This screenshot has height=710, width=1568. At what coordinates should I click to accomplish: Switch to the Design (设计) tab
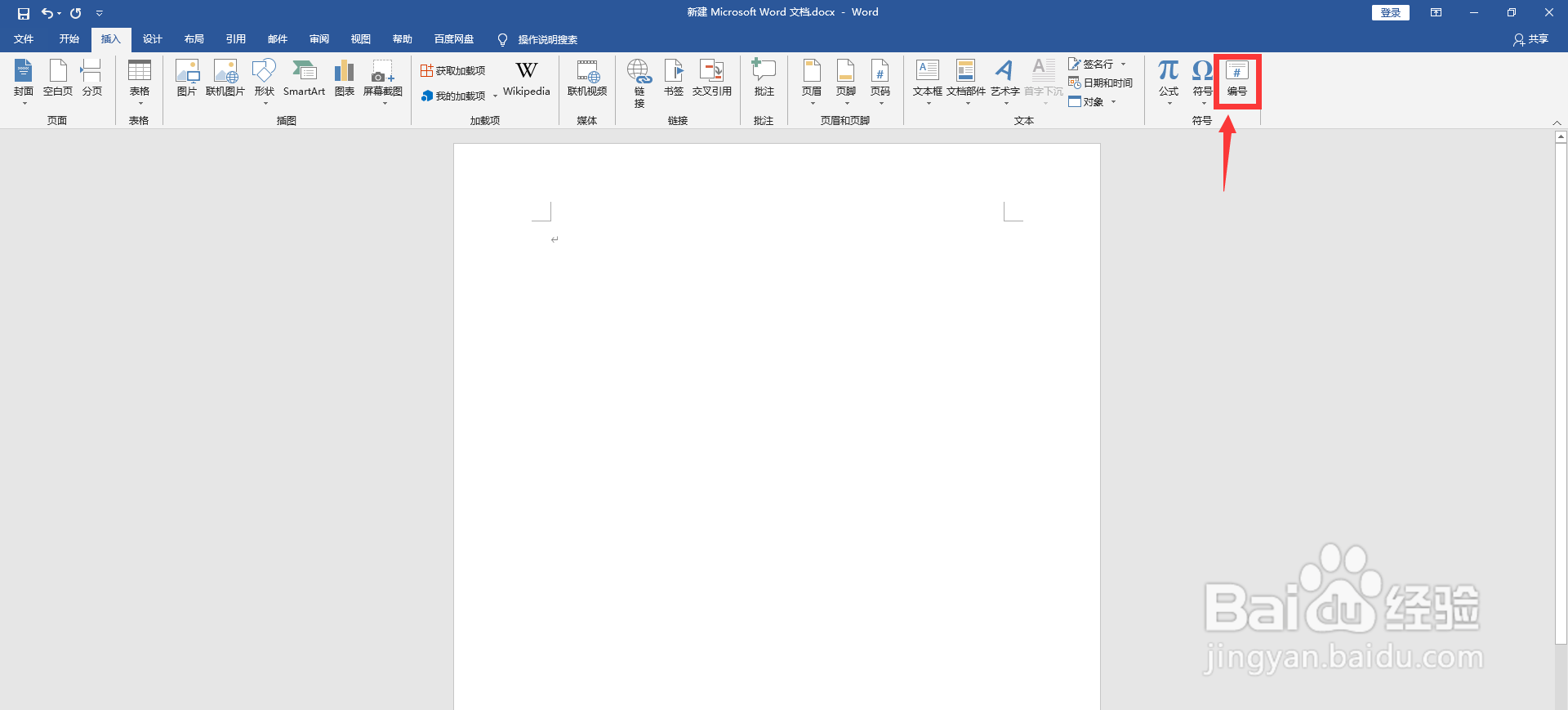click(153, 39)
